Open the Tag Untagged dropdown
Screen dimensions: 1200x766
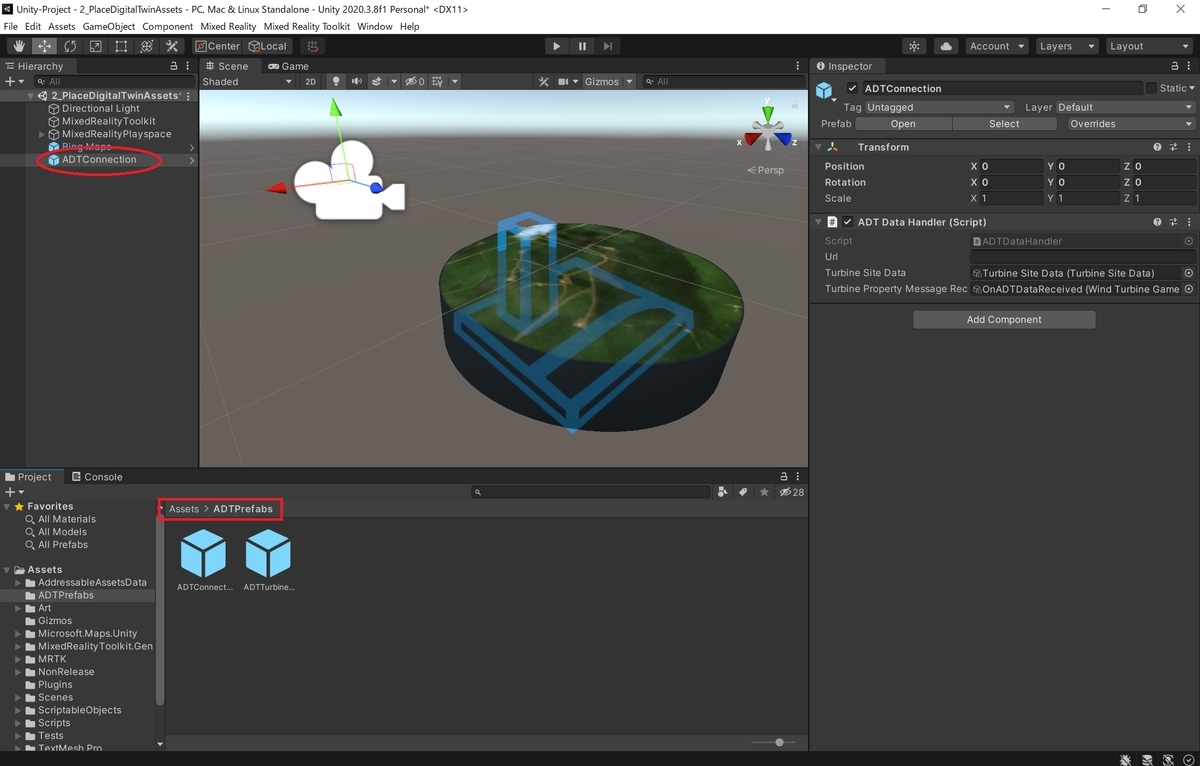[x=939, y=107]
